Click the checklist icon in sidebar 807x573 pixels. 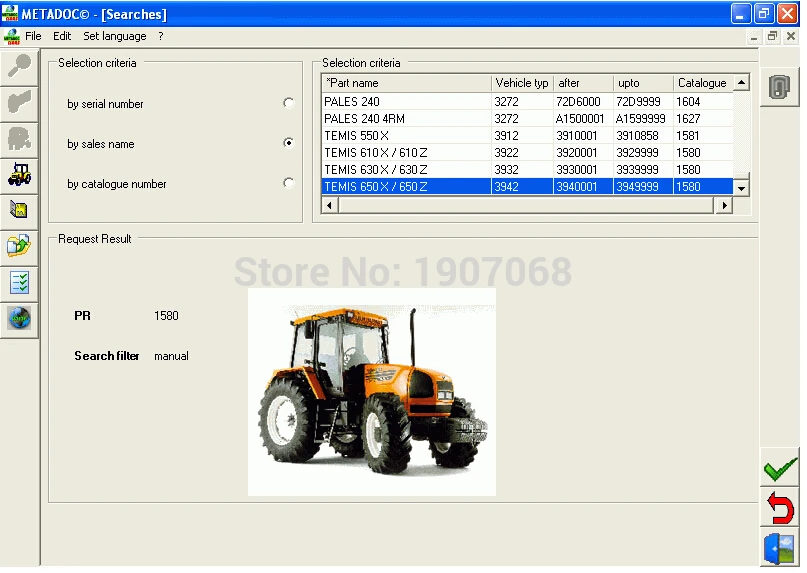pos(19,283)
